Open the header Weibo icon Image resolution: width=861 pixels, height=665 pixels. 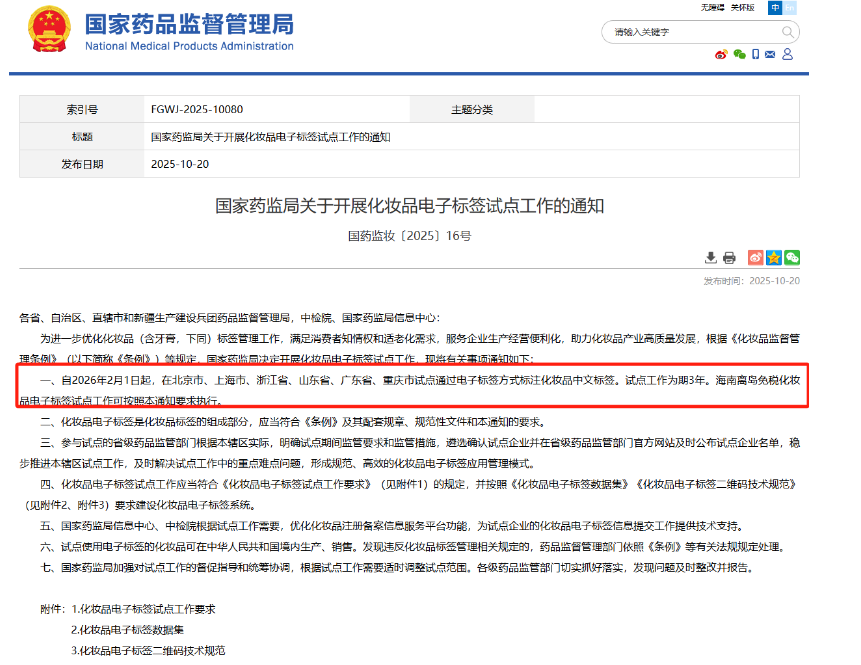pos(720,55)
